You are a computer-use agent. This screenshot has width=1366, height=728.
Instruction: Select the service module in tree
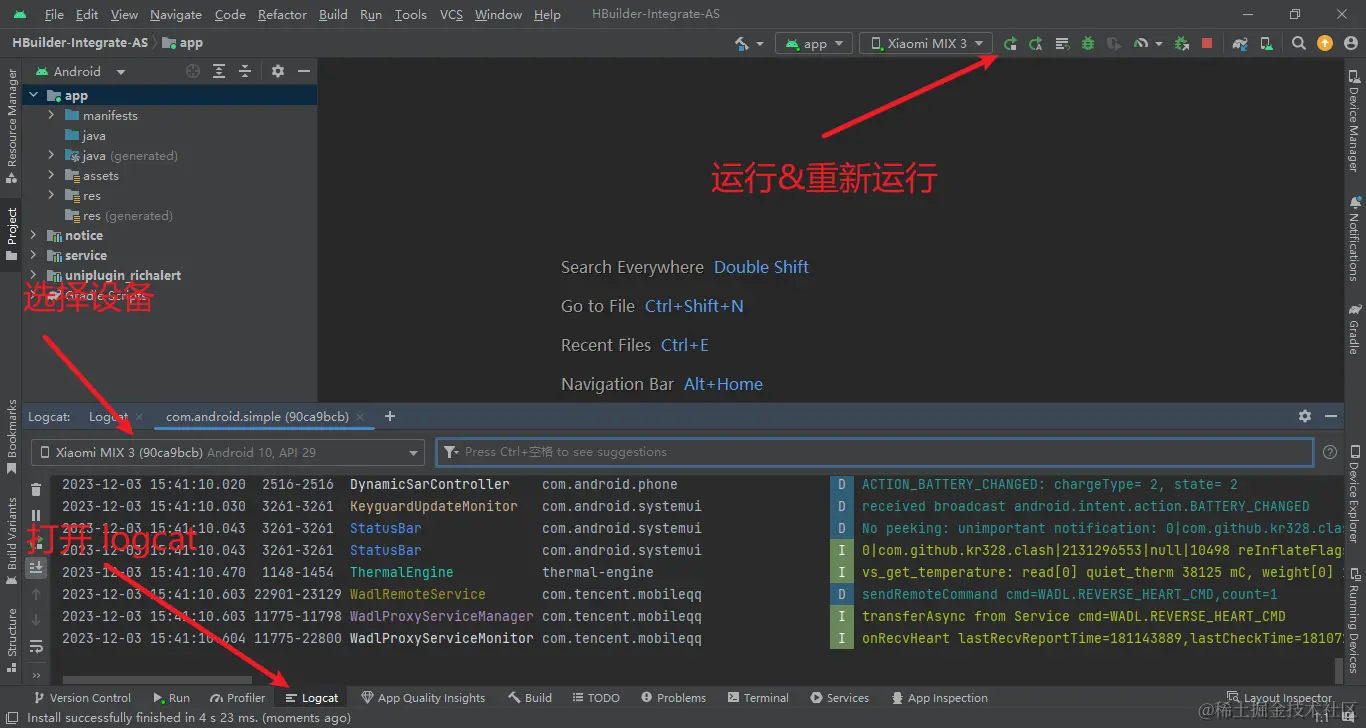pyautogui.click(x=86, y=256)
